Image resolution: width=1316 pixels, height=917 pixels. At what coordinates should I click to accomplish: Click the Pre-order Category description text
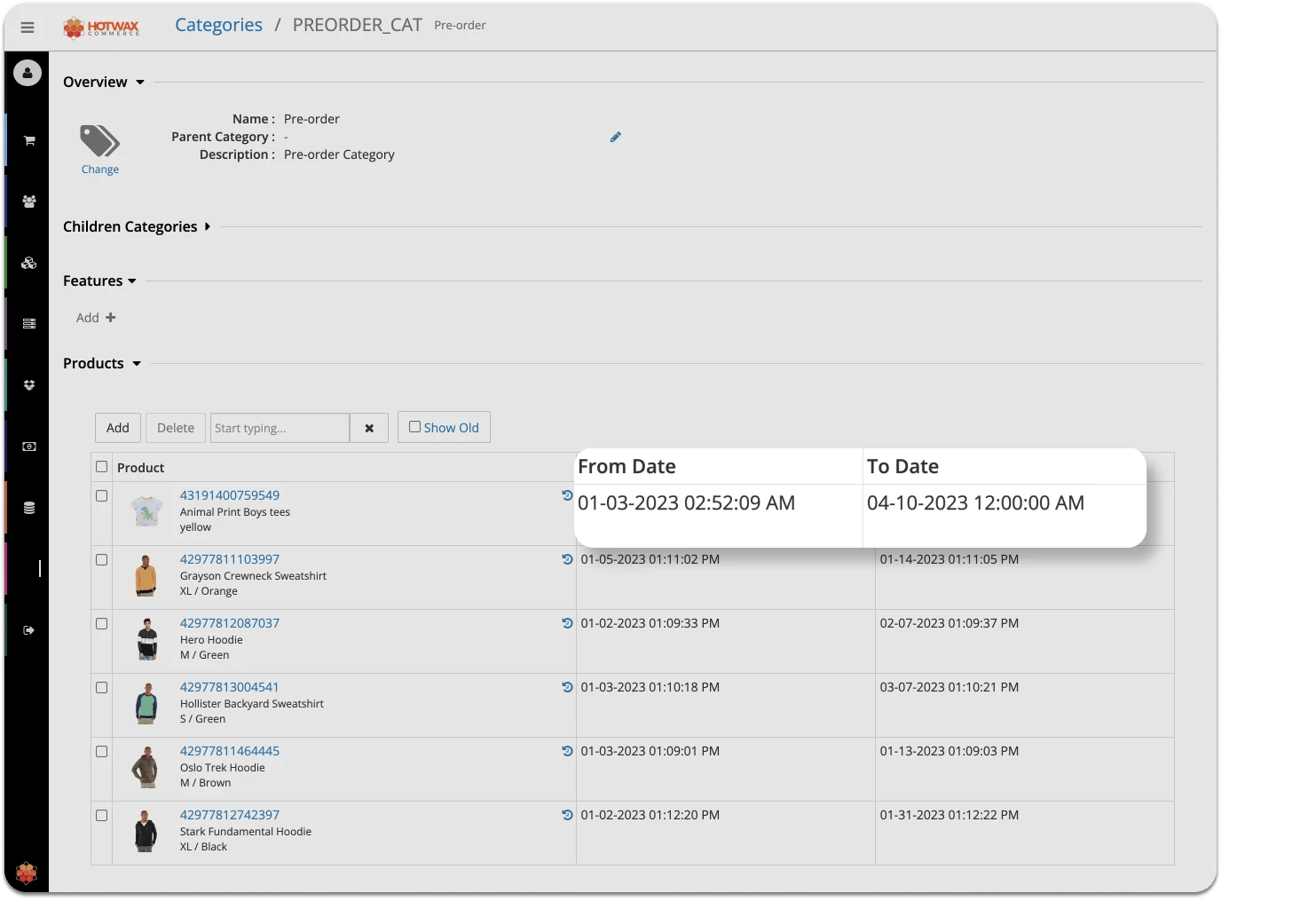tap(339, 154)
